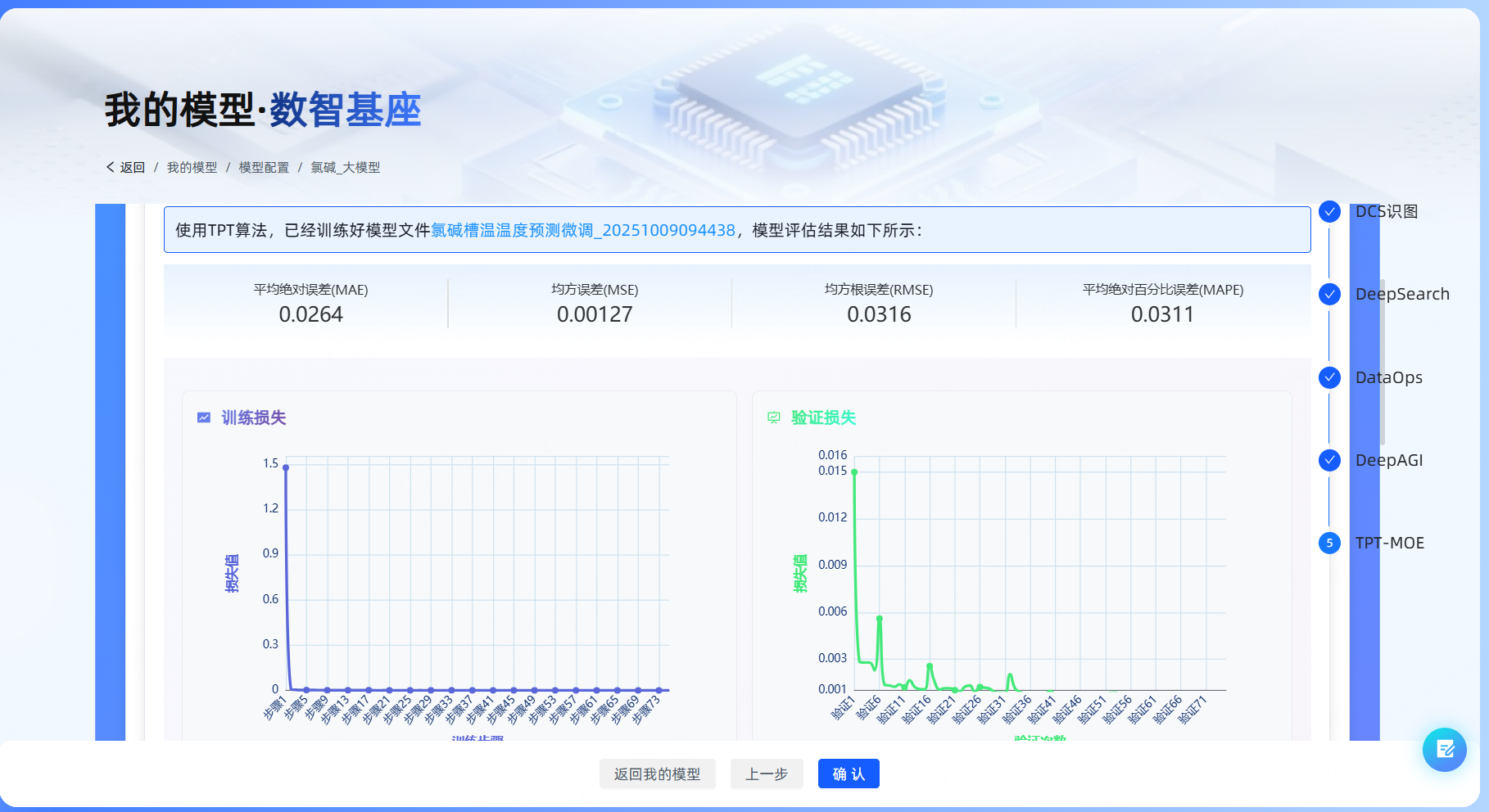Click the DataOps step checkmark icon

tap(1329, 377)
